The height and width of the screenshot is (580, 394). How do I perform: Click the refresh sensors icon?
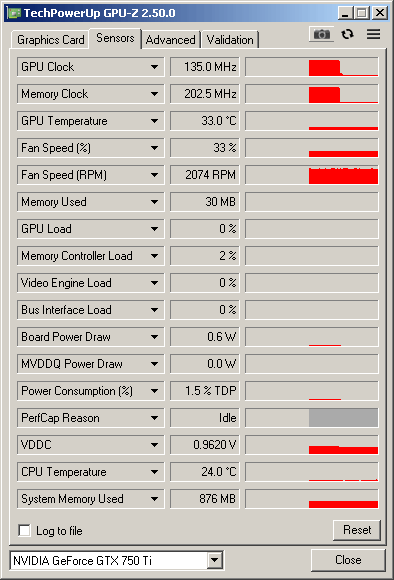tap(347, 34)
